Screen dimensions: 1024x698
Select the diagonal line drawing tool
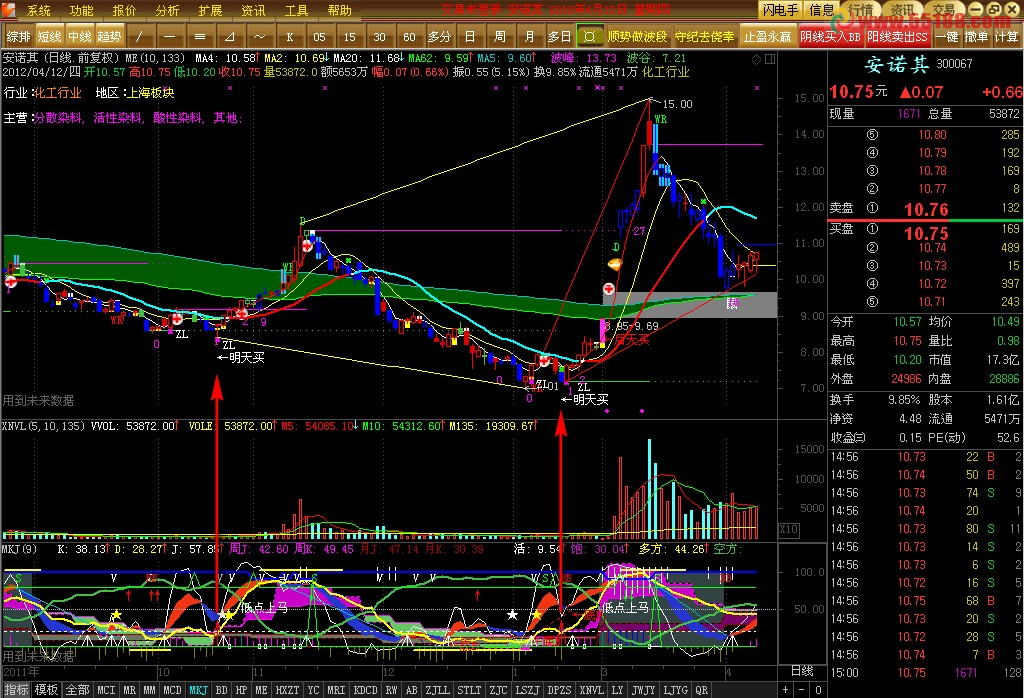pos(140,37)
